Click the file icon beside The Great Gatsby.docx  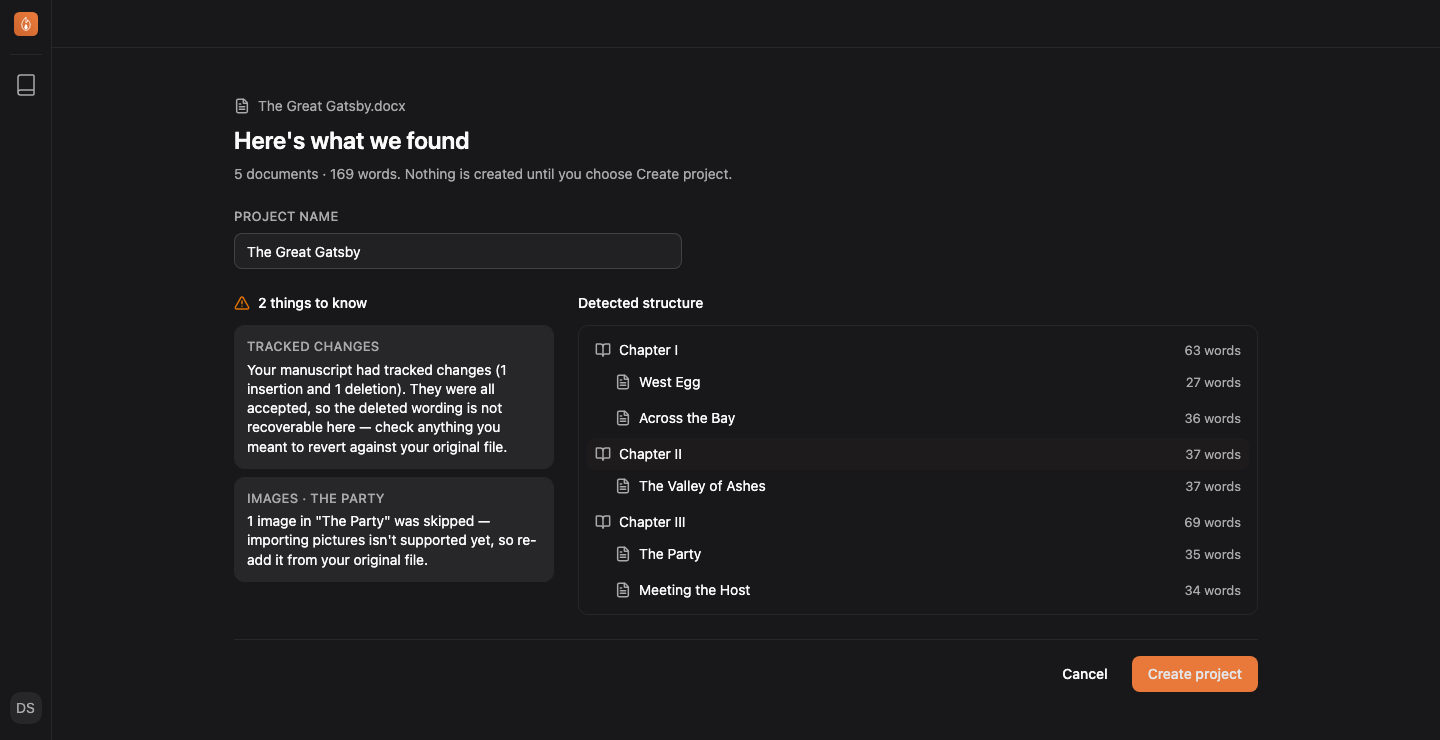(x=242, y=106)
